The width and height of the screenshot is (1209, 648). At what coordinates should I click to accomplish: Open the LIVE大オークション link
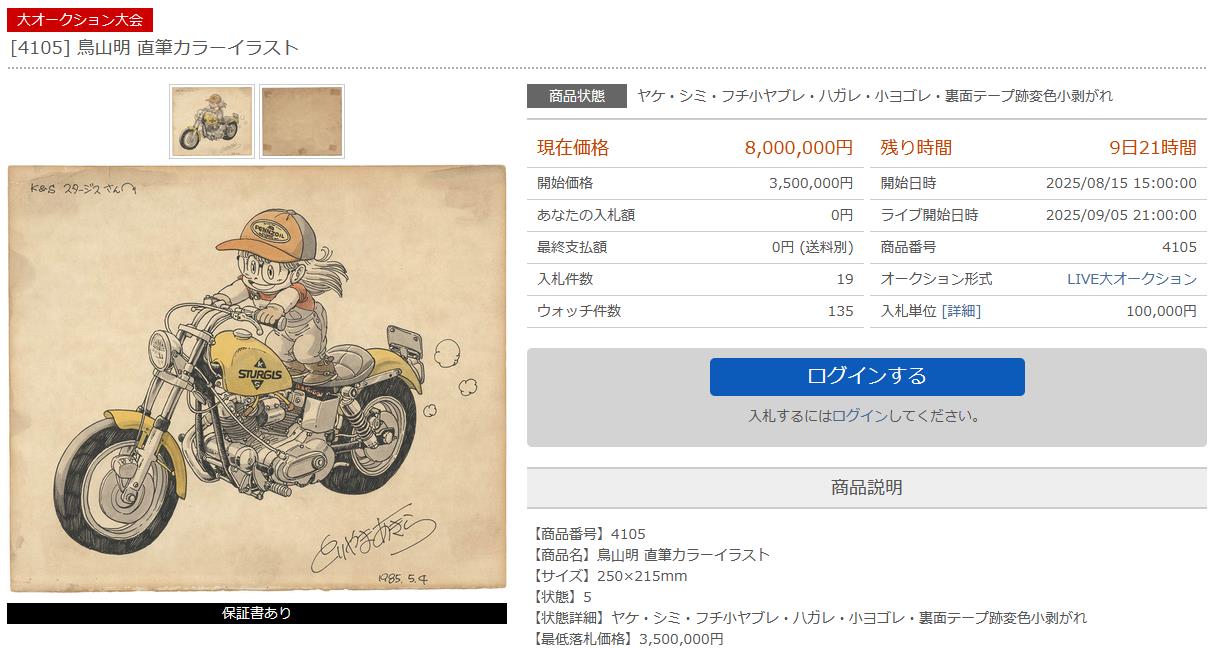(x=1132, y=279)
